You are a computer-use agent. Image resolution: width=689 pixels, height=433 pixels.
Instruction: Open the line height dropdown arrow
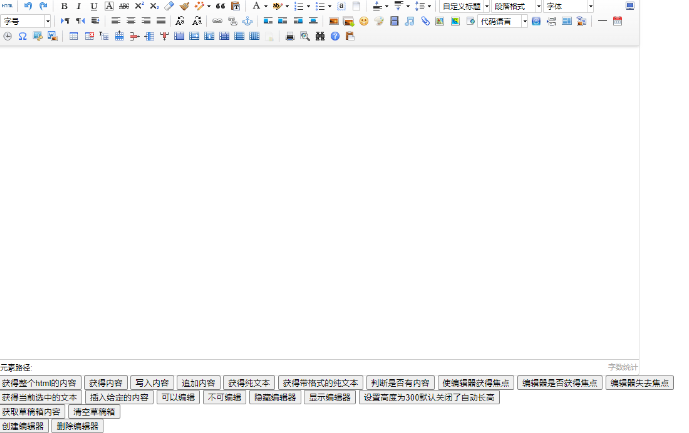pos(429,6)
